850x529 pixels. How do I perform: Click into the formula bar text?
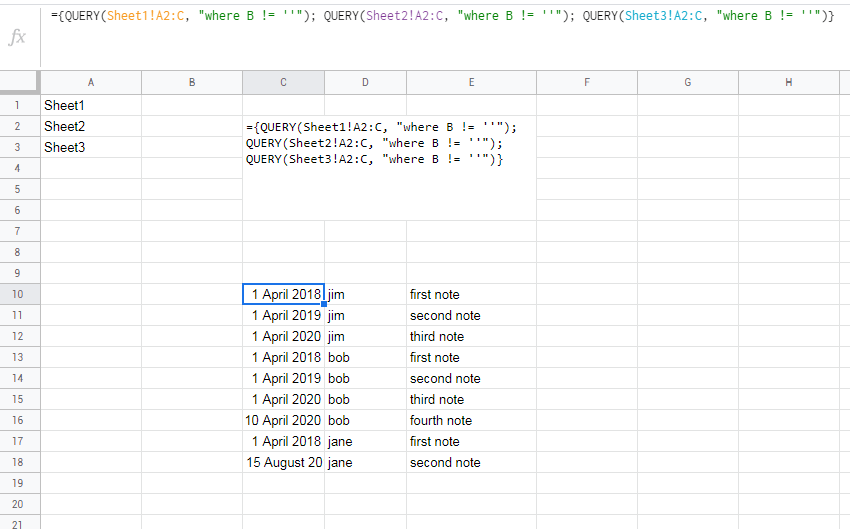click(442, 16)
